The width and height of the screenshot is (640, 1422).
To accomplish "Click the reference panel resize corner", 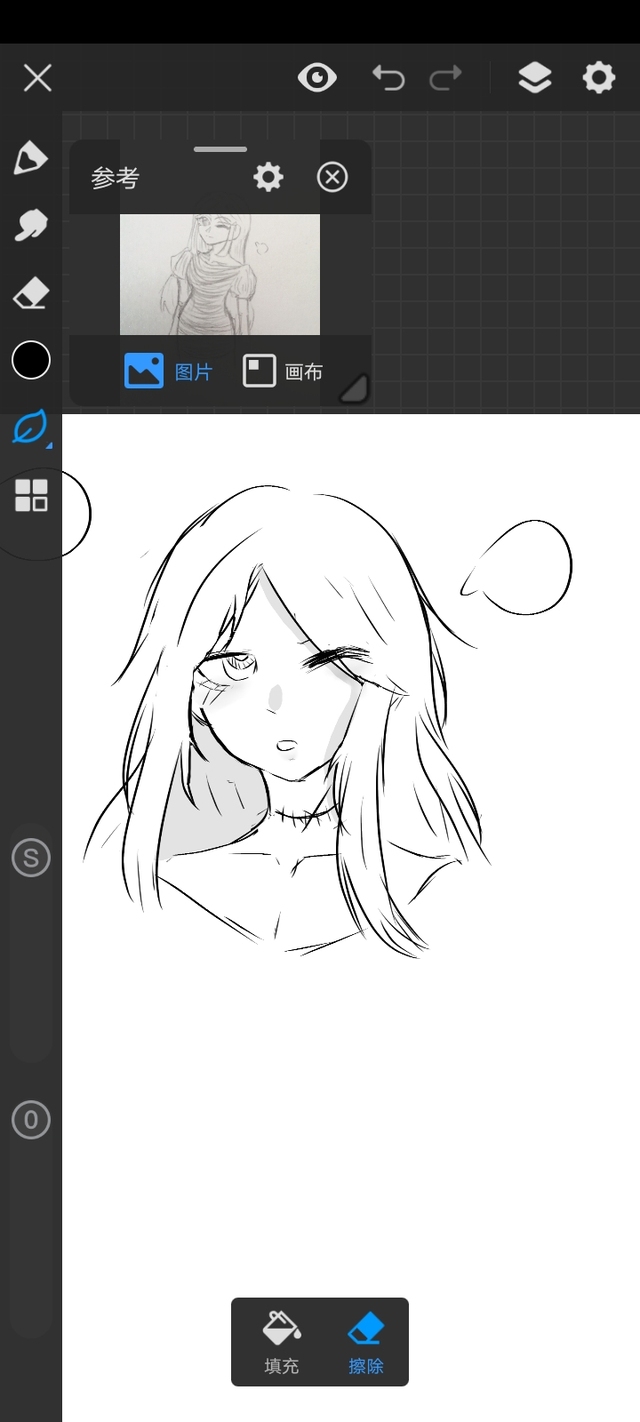I will pyautogui.click(x=354, y=388).
